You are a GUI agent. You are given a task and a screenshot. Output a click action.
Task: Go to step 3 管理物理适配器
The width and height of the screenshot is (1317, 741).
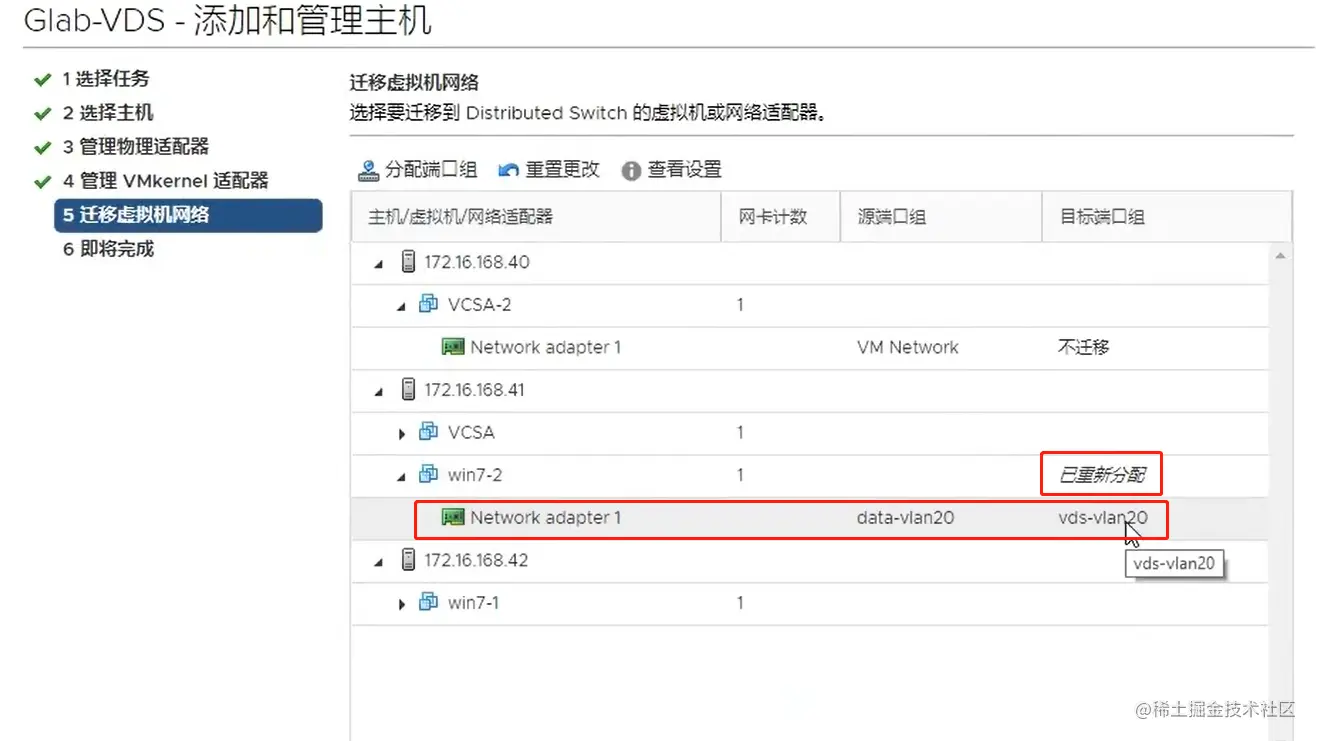(136, 147)
